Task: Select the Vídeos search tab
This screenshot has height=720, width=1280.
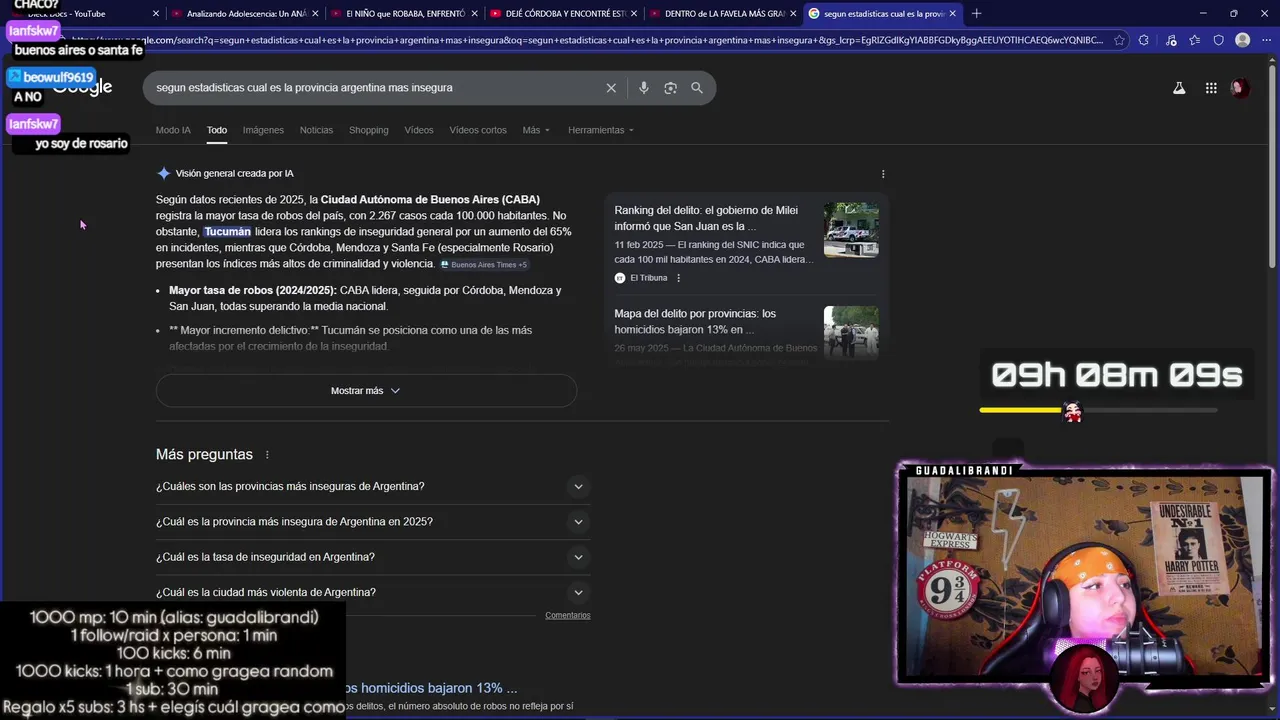Action: [419, 130]
